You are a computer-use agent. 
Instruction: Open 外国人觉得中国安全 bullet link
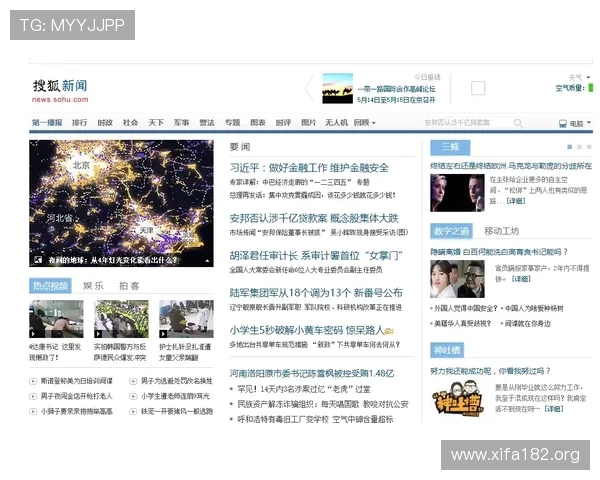click(x=466, y=309)
